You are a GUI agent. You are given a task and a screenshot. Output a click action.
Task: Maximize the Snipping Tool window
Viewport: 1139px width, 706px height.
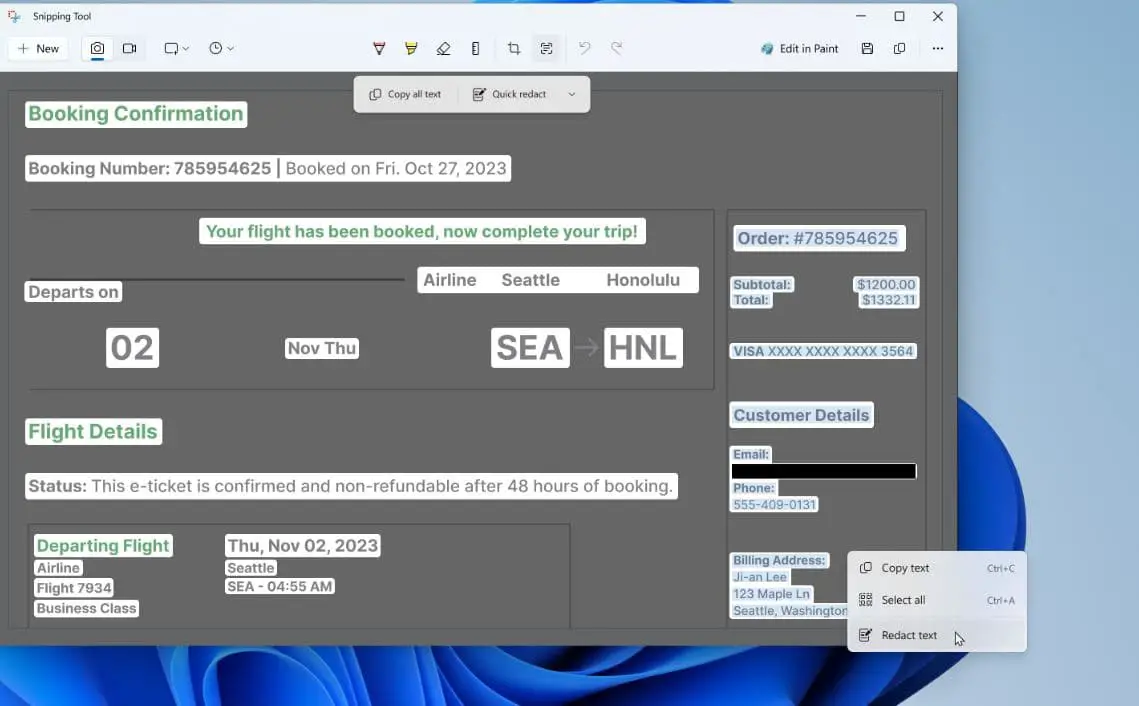899,16
